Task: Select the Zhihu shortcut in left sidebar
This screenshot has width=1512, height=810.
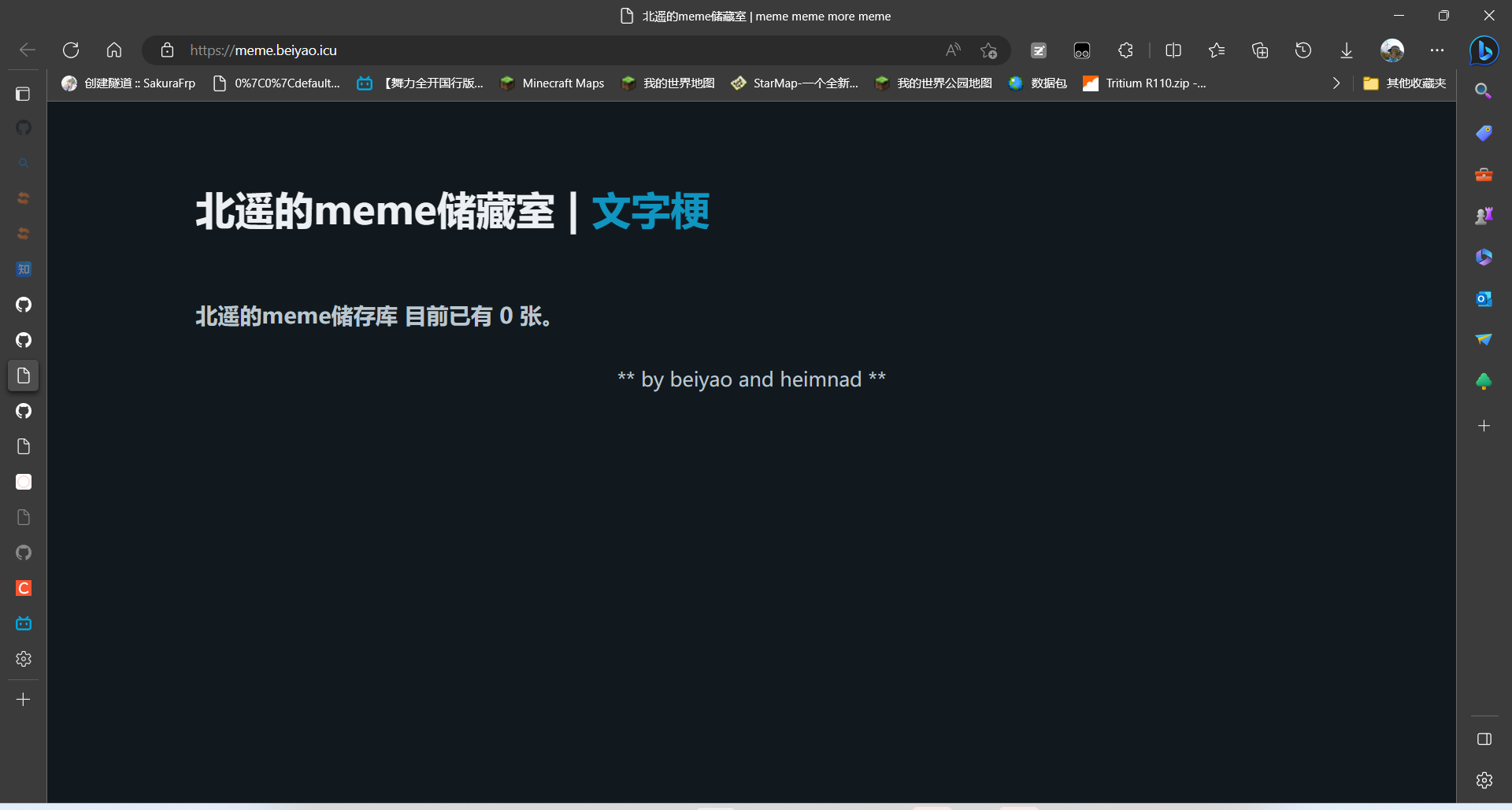Action: pos(23,268)
